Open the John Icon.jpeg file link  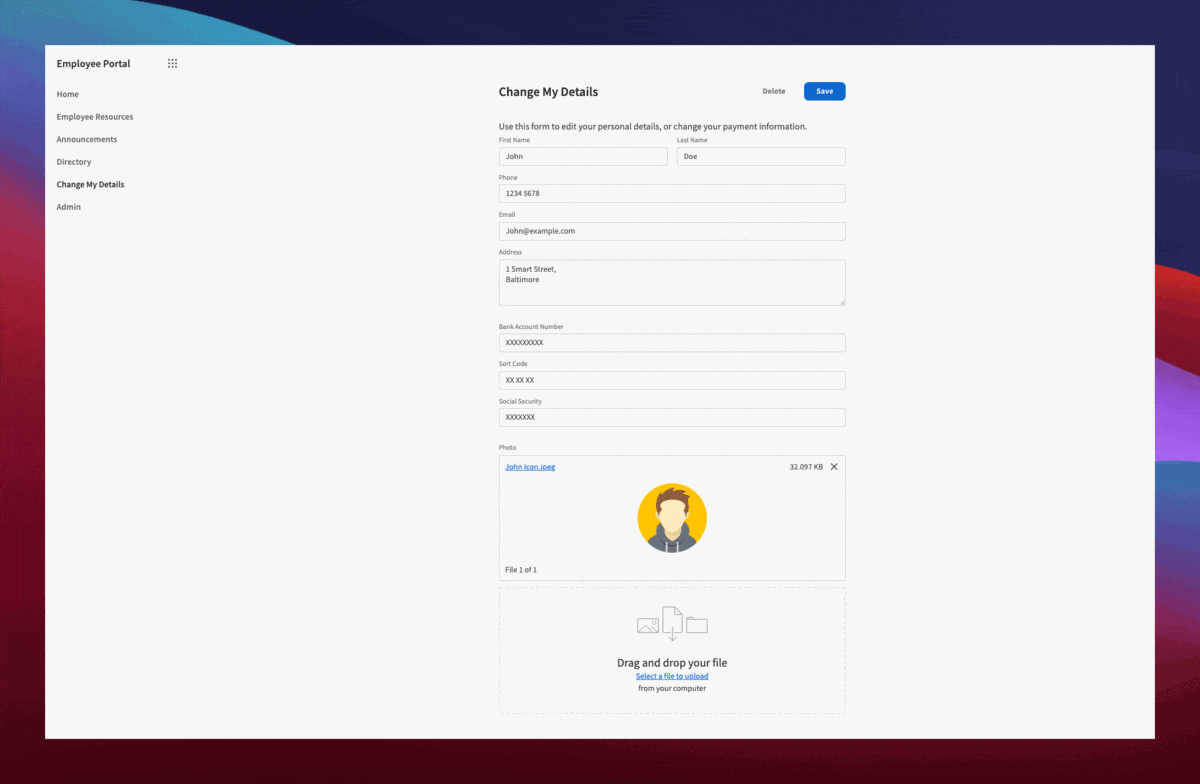529,466
